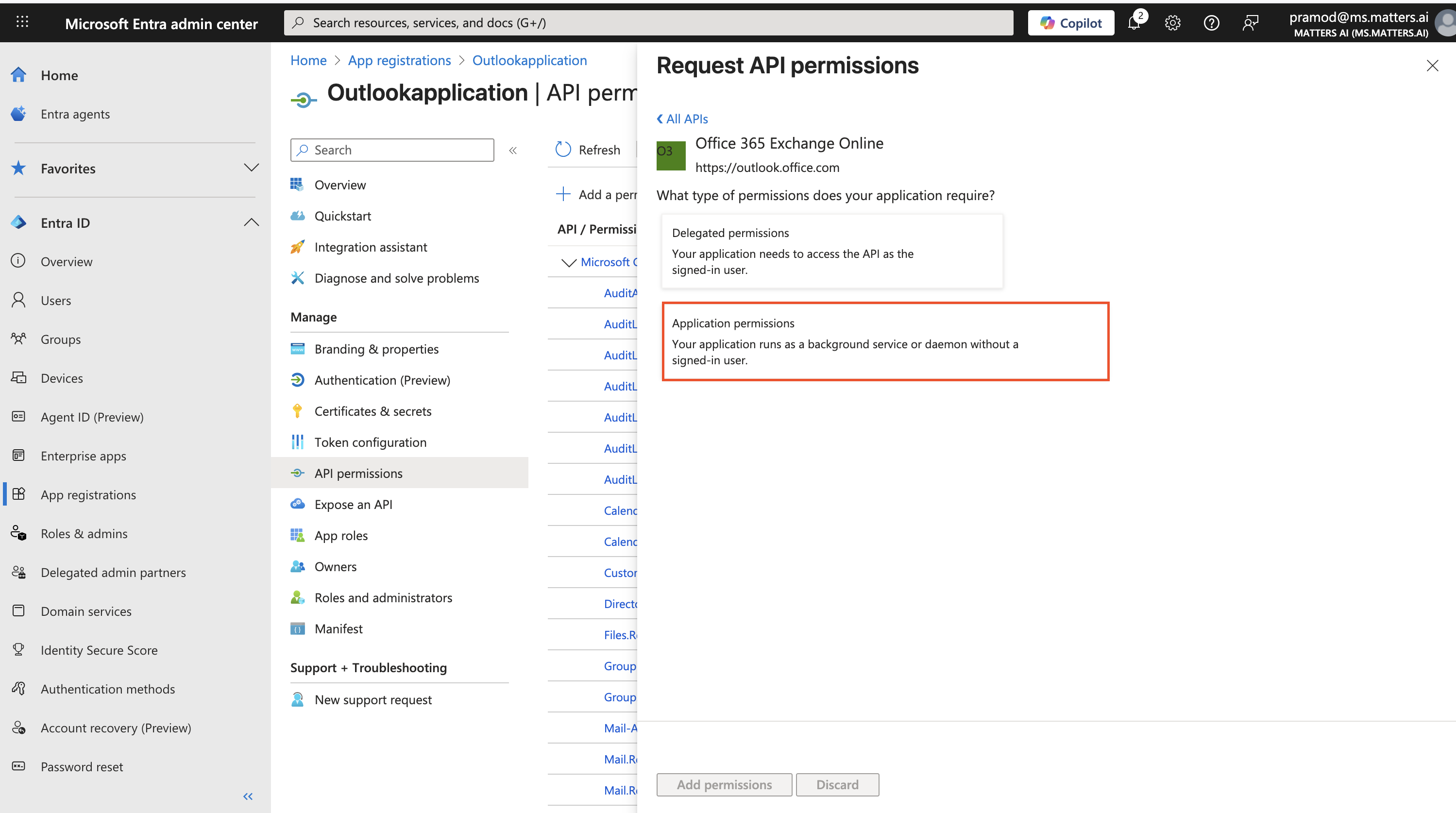Click the Certificates & secrets key icon
This screenshot has width=1456, height=813.
[x=297, y=411]
